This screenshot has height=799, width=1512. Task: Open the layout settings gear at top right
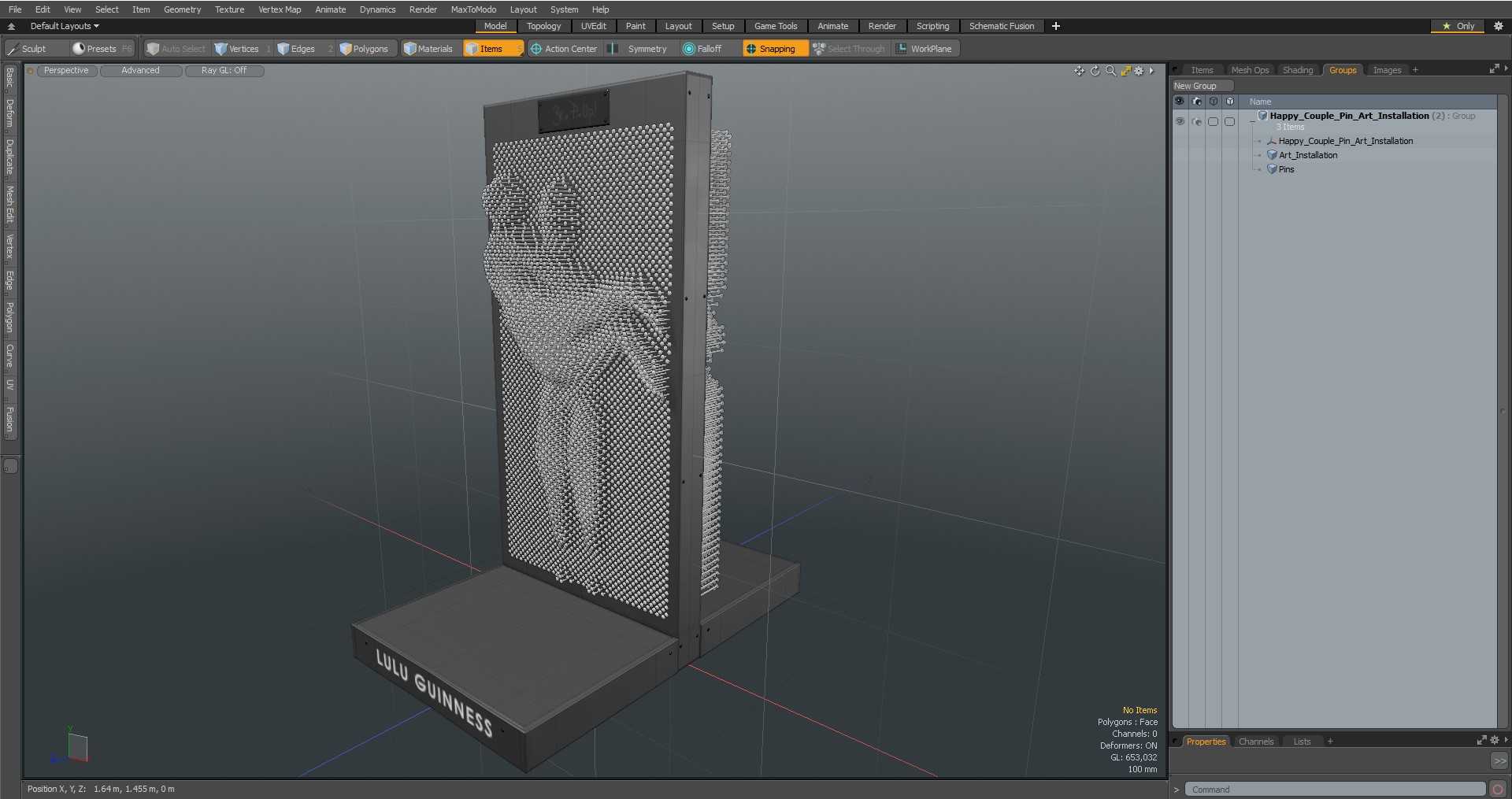tap(1499, 26)
